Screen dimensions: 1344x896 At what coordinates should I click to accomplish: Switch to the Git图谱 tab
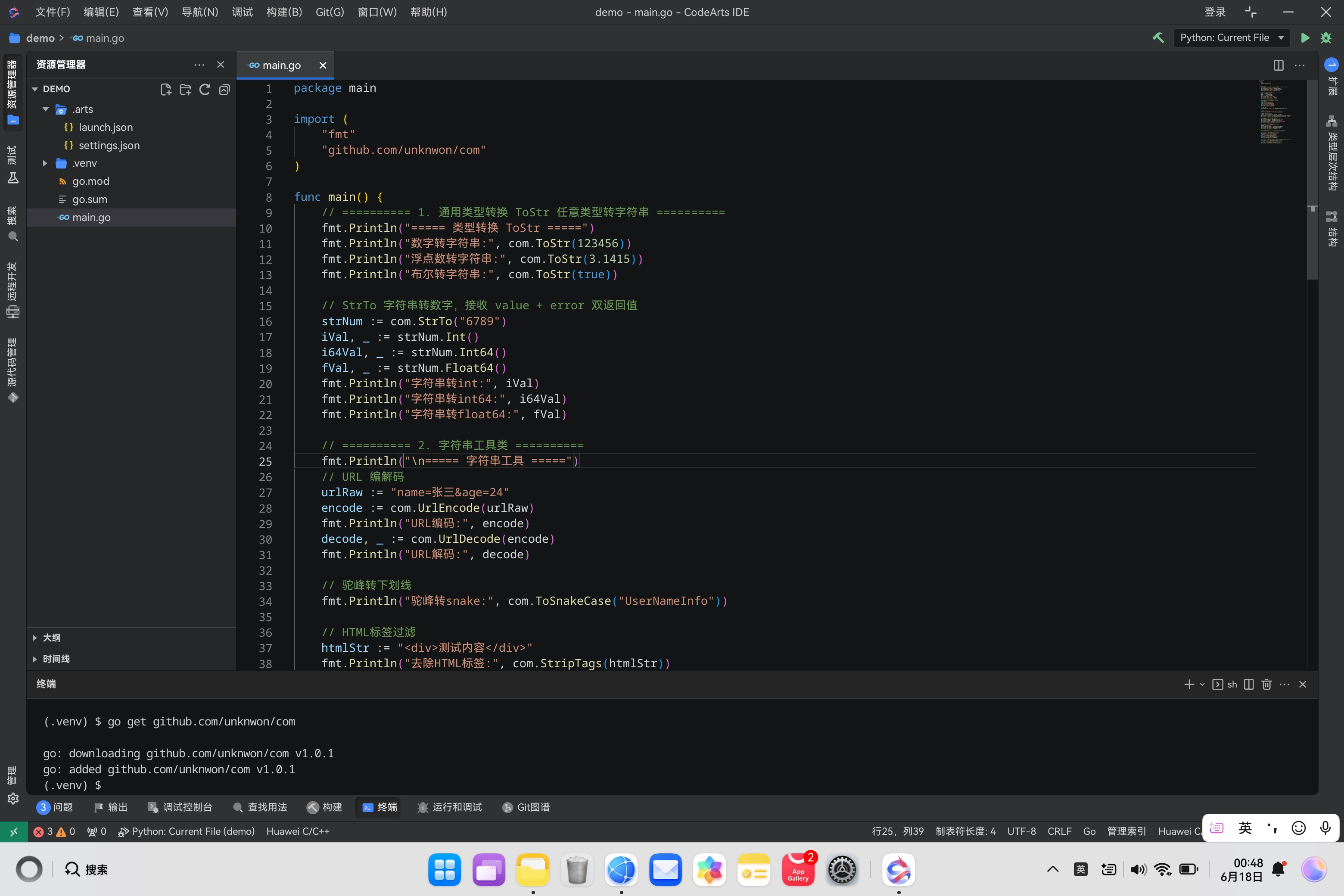[x=526, y=807]
